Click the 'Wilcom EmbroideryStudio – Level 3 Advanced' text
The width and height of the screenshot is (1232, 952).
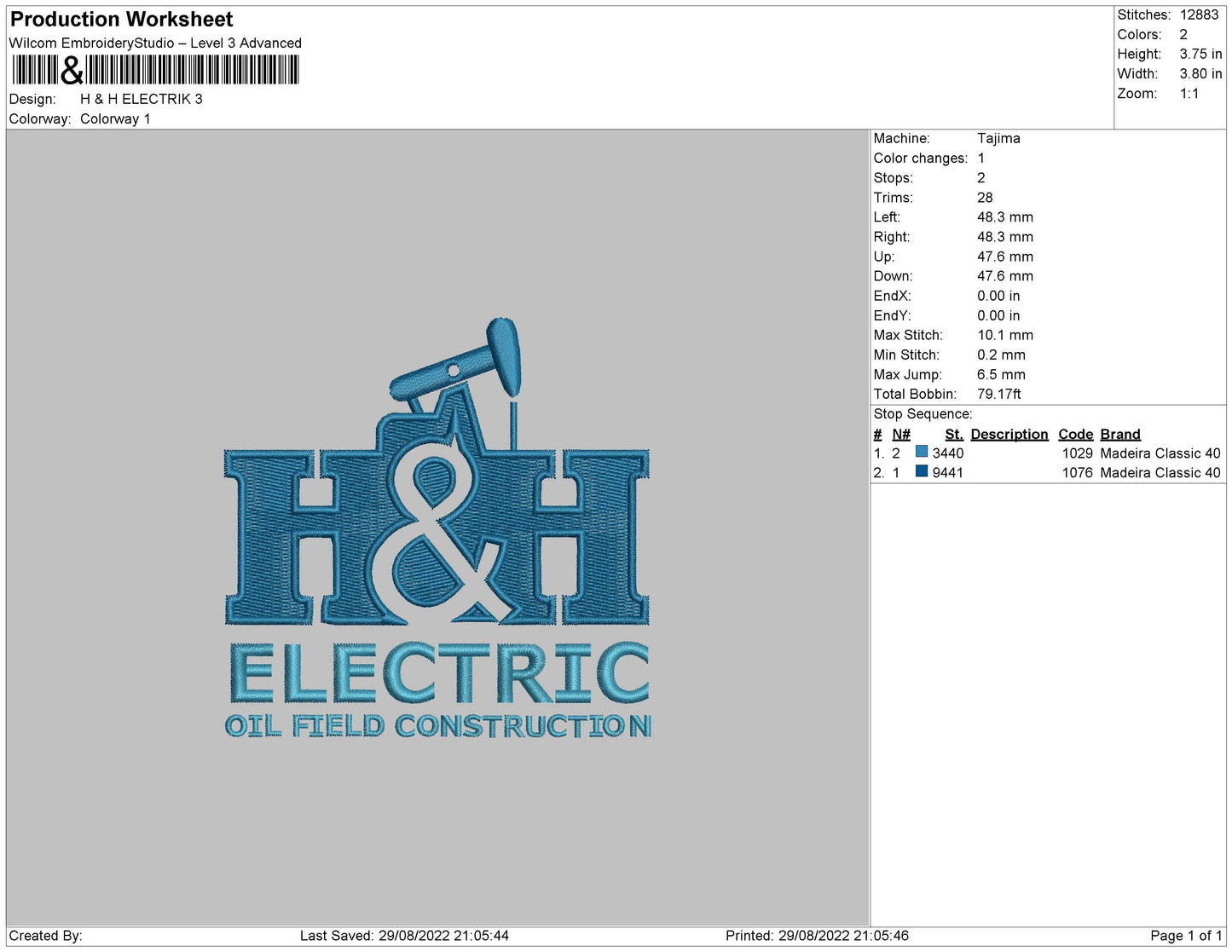155,43
